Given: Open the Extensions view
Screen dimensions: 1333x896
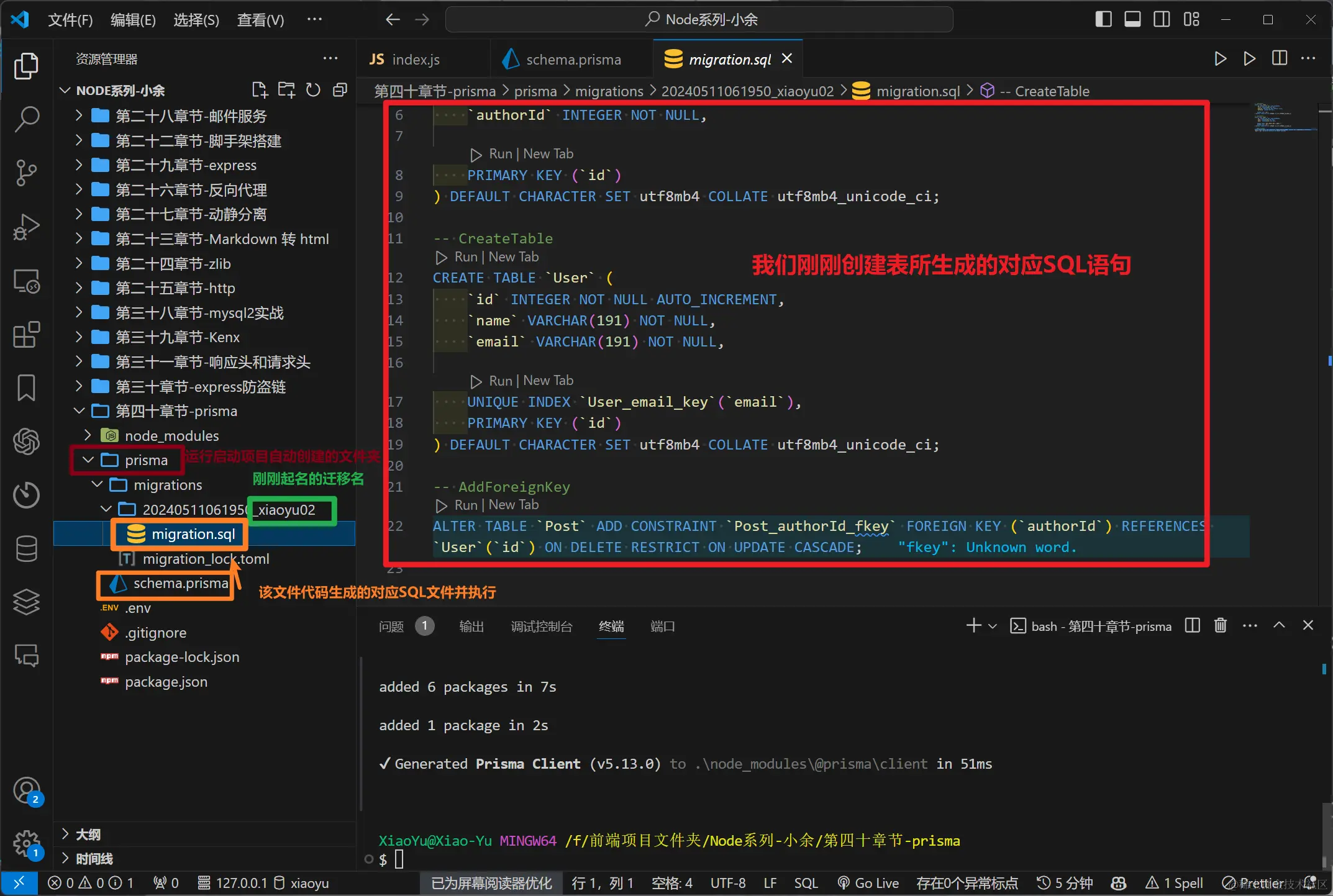Looking at the screenshot, I should 26,335.
